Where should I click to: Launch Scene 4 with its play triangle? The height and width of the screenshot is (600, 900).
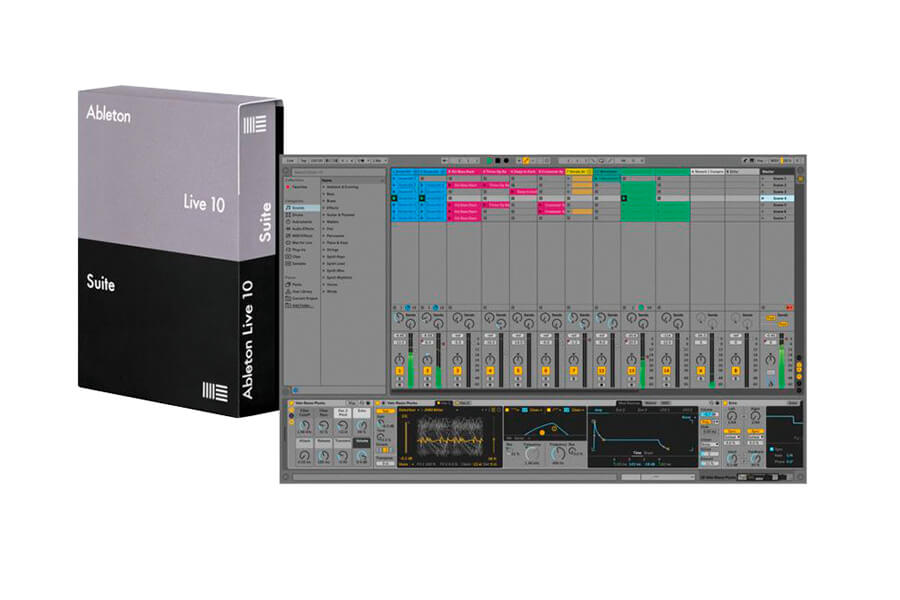tap(762, 198)
